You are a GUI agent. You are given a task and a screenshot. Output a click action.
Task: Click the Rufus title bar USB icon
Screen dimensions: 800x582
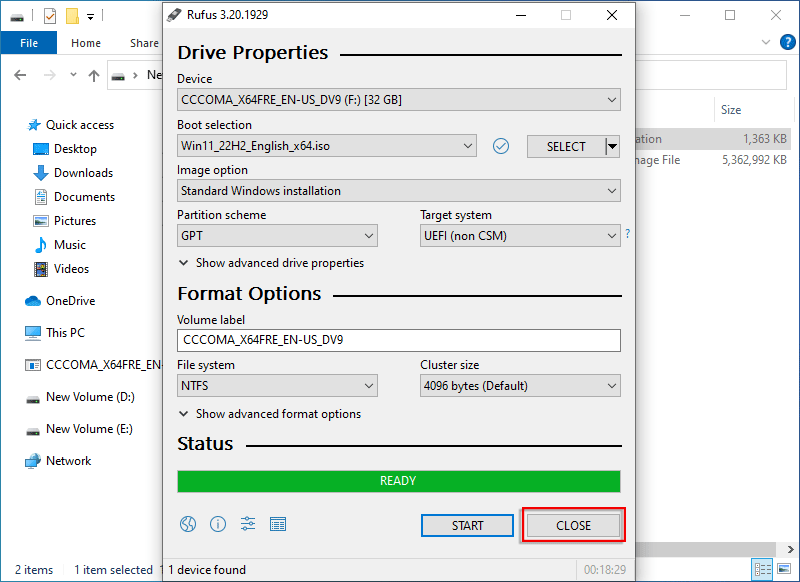pyautogui.click(x=174, y=15)
